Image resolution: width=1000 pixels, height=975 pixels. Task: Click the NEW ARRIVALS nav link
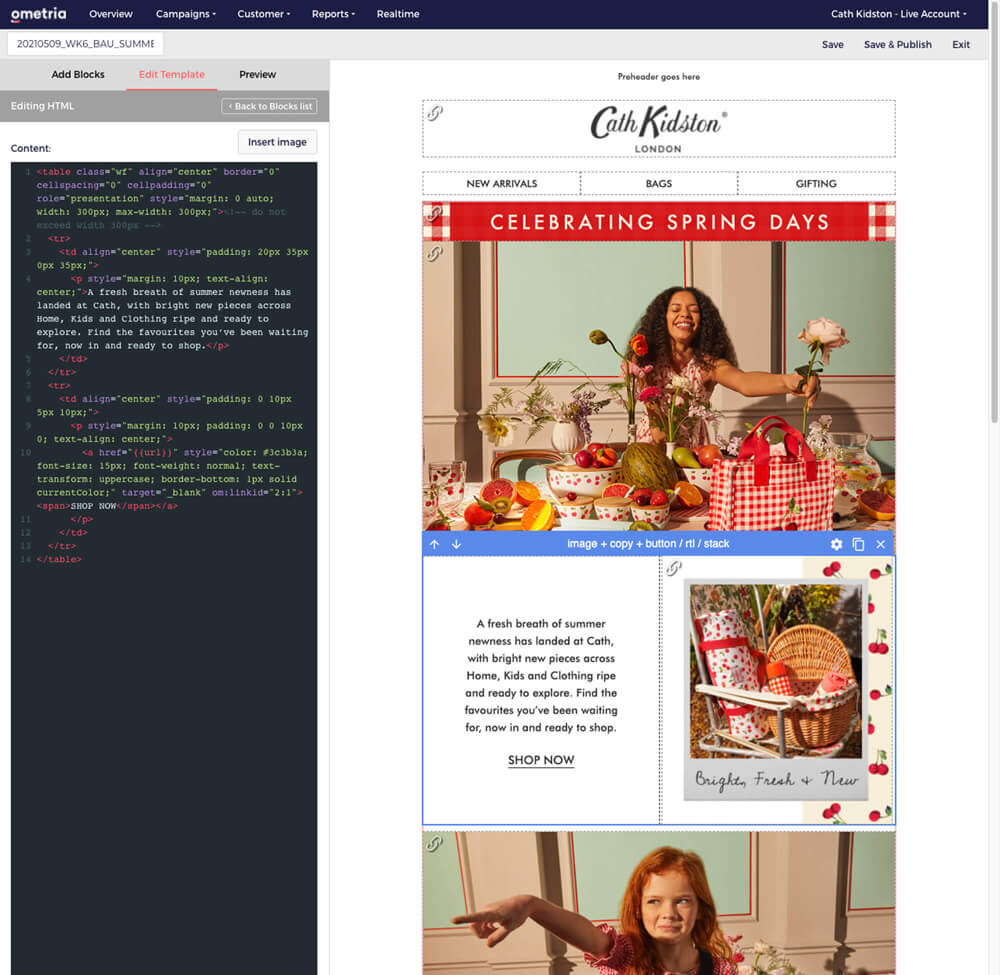(x=501, y=184)
